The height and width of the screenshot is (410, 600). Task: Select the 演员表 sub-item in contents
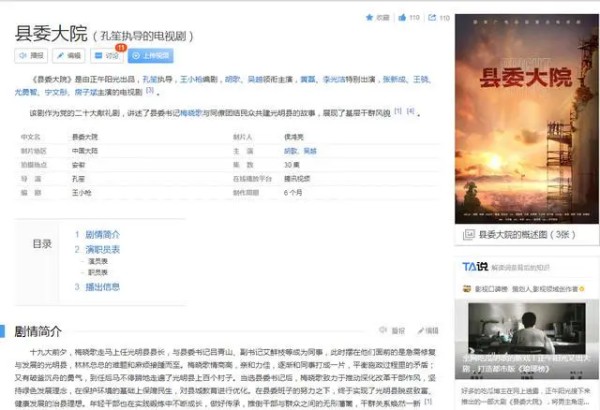click(x=98, y=261)
